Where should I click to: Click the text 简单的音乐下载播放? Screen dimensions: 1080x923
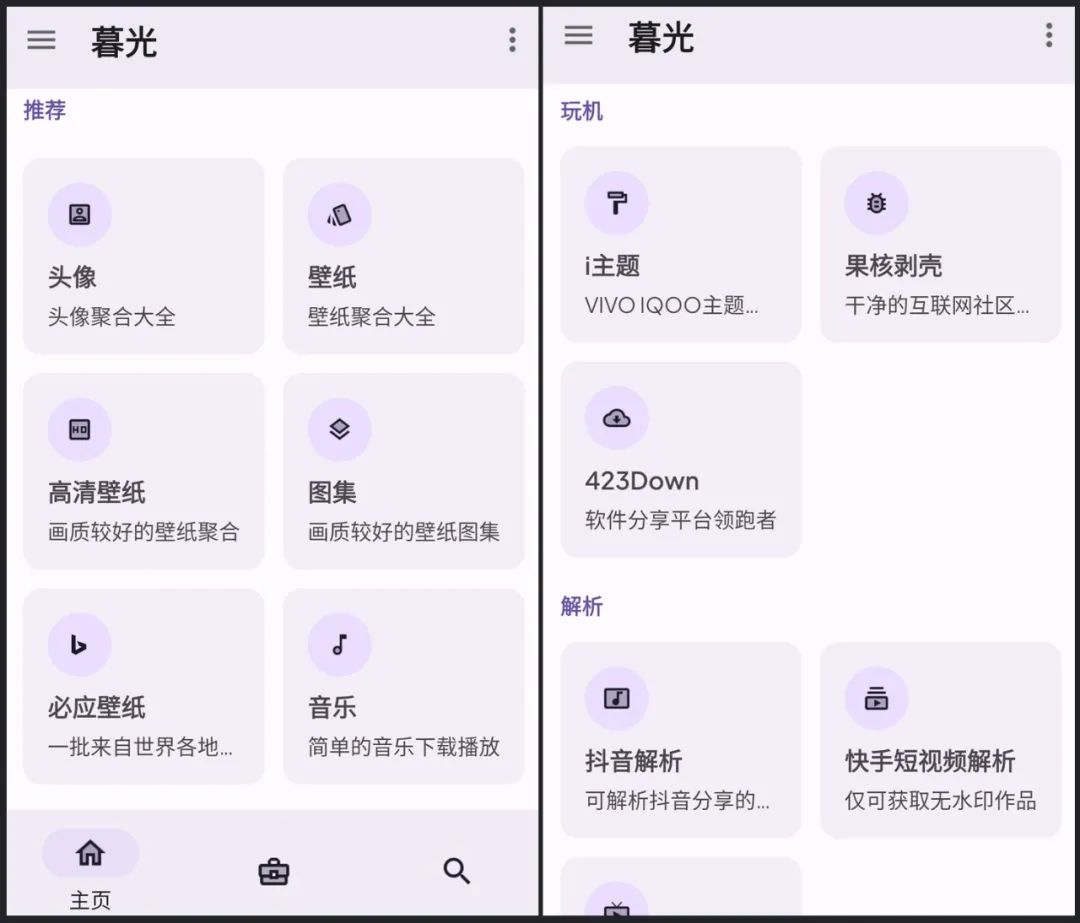click(x=404, y=747)
